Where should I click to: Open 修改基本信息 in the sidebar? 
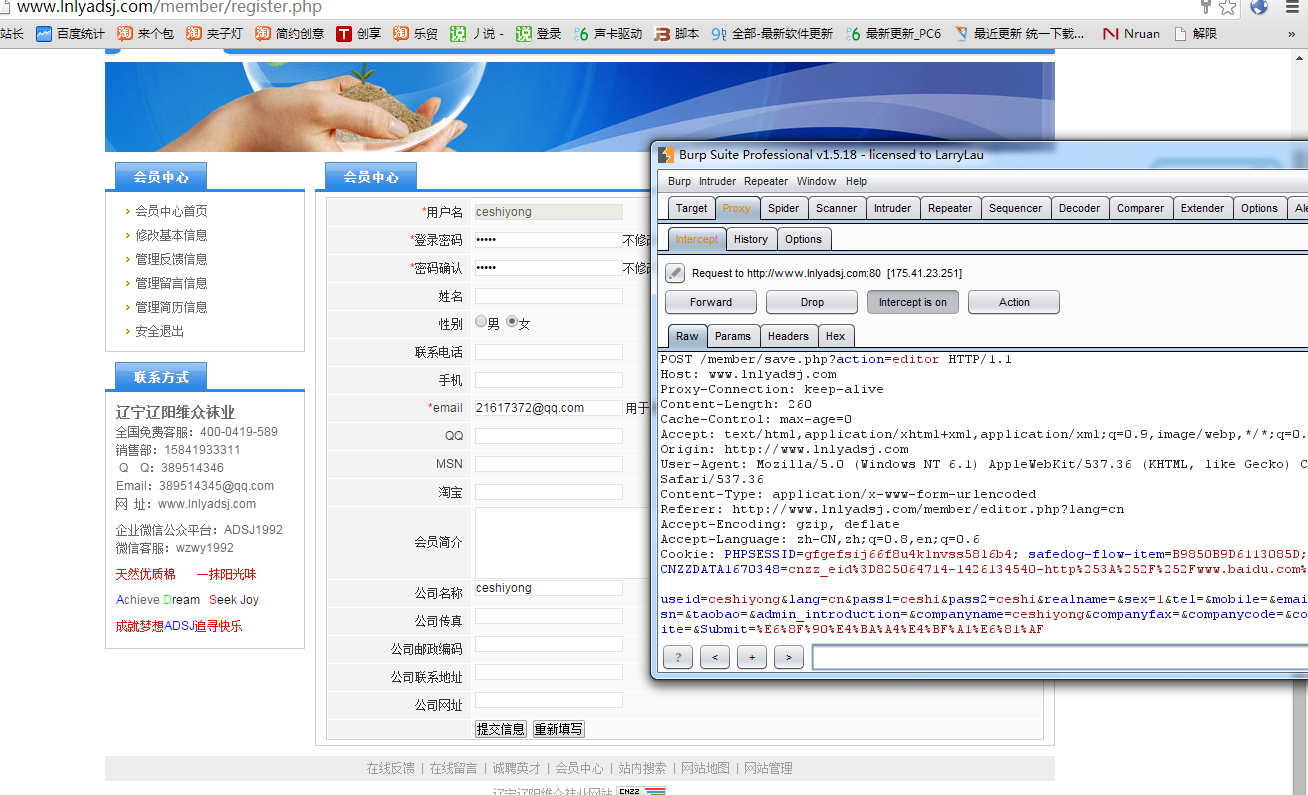(x=171, y=235)
